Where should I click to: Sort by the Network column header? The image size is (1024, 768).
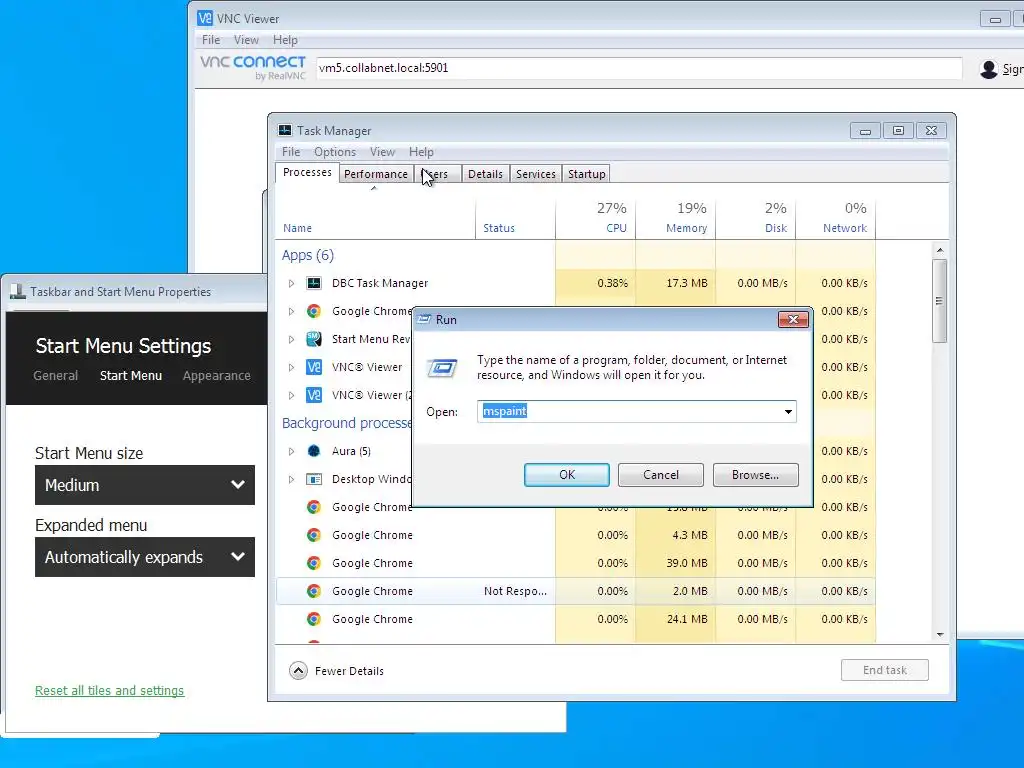836,218
